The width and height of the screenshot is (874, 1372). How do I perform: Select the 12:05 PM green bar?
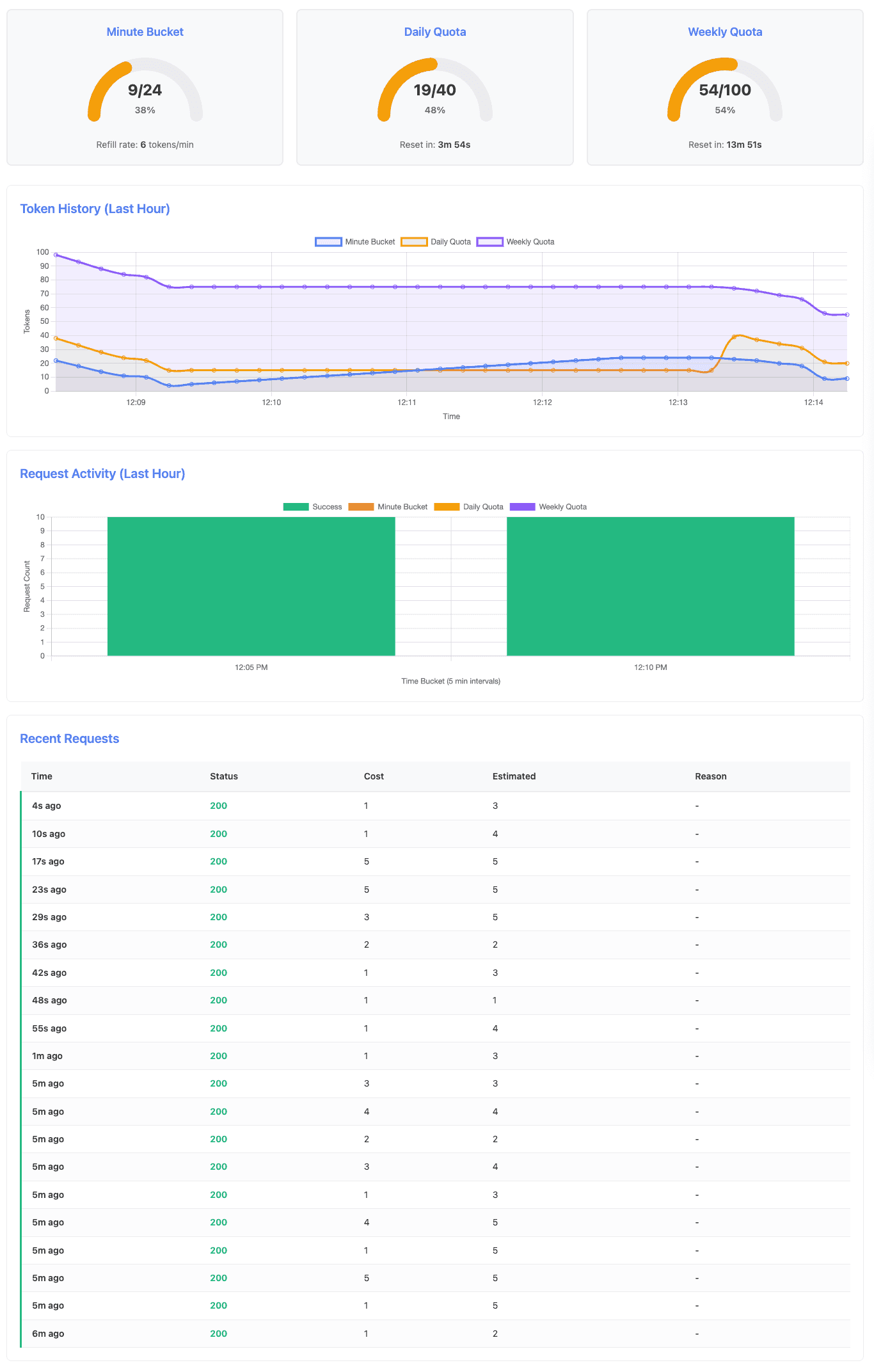(251, 586)
